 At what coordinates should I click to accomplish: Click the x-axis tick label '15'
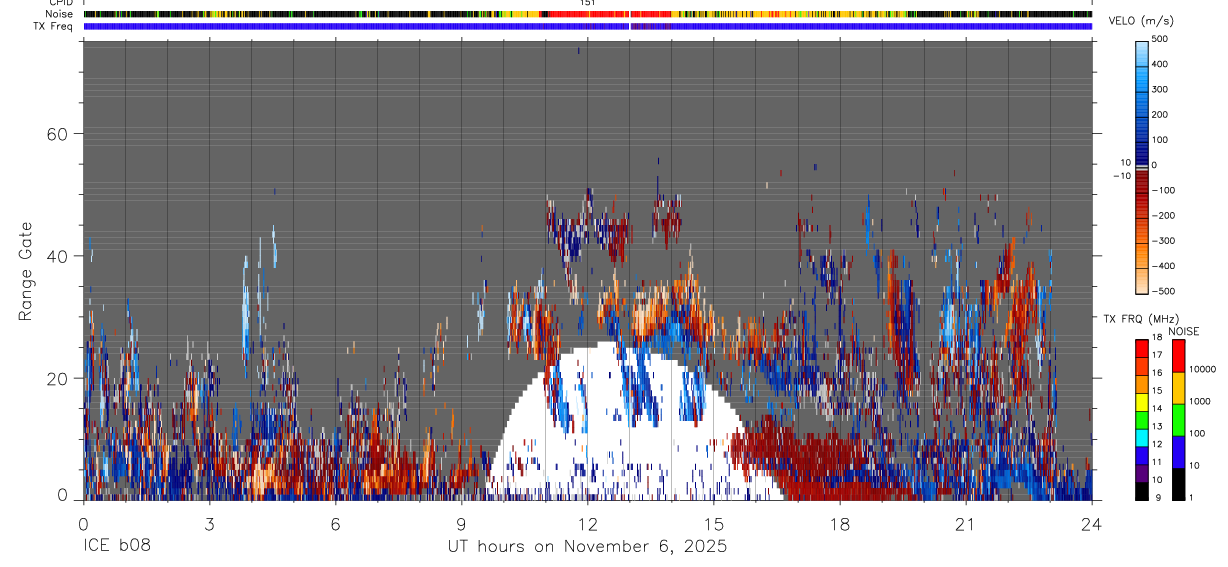(713, 524)
